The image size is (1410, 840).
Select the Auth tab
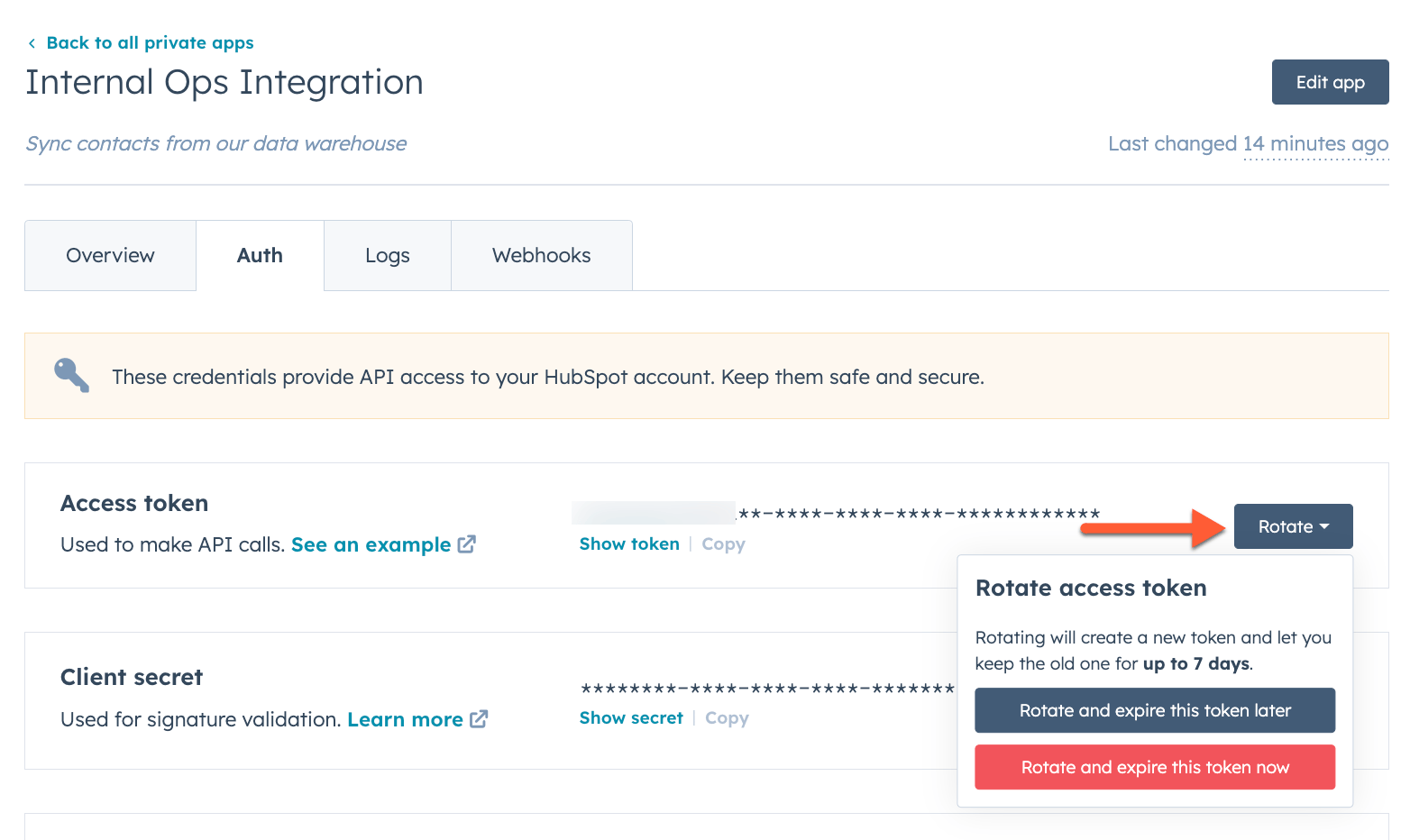click(259, 255)
